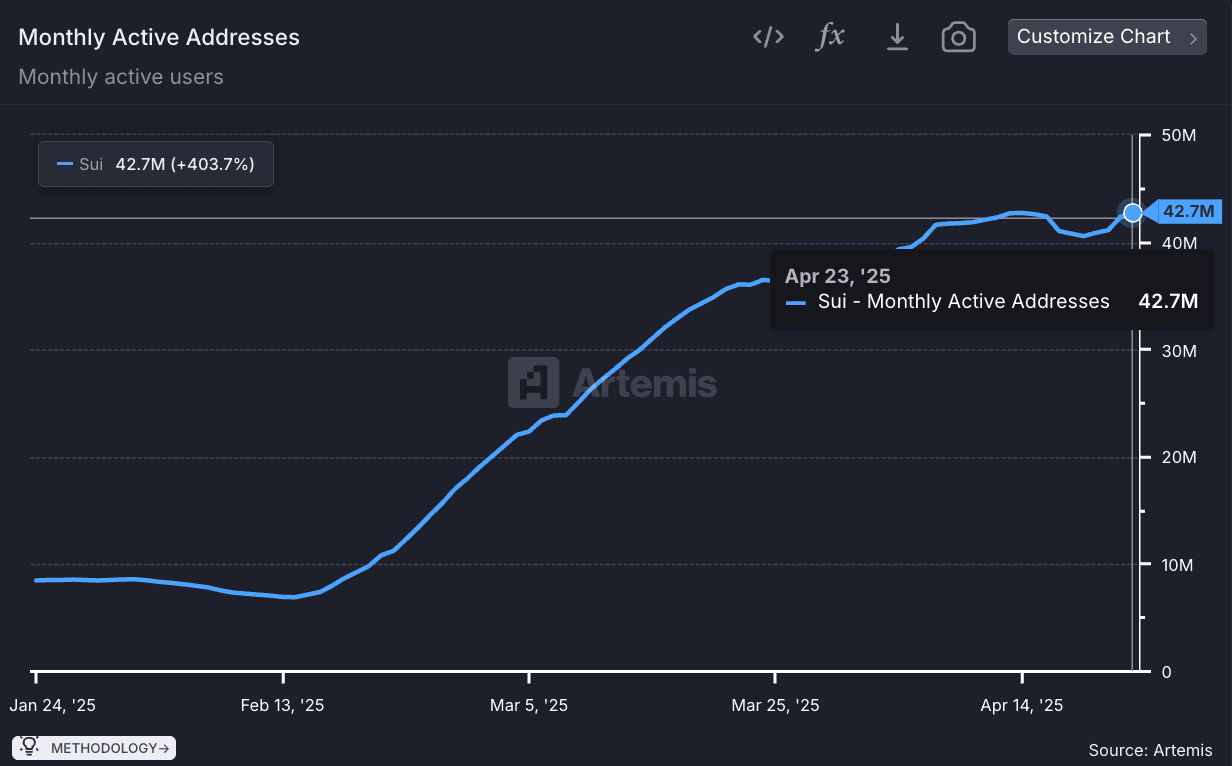Download the chart data
The height and width of the screenshot is (766, 1232).
[897, 37]
